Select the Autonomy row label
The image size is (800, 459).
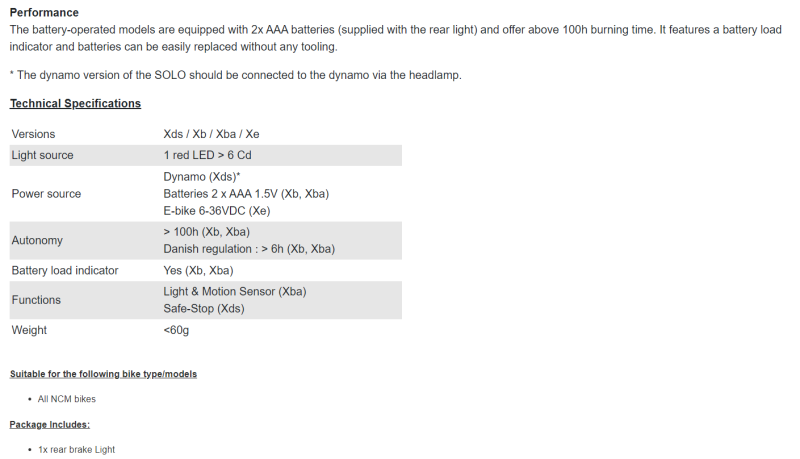(x=37, y=240)
